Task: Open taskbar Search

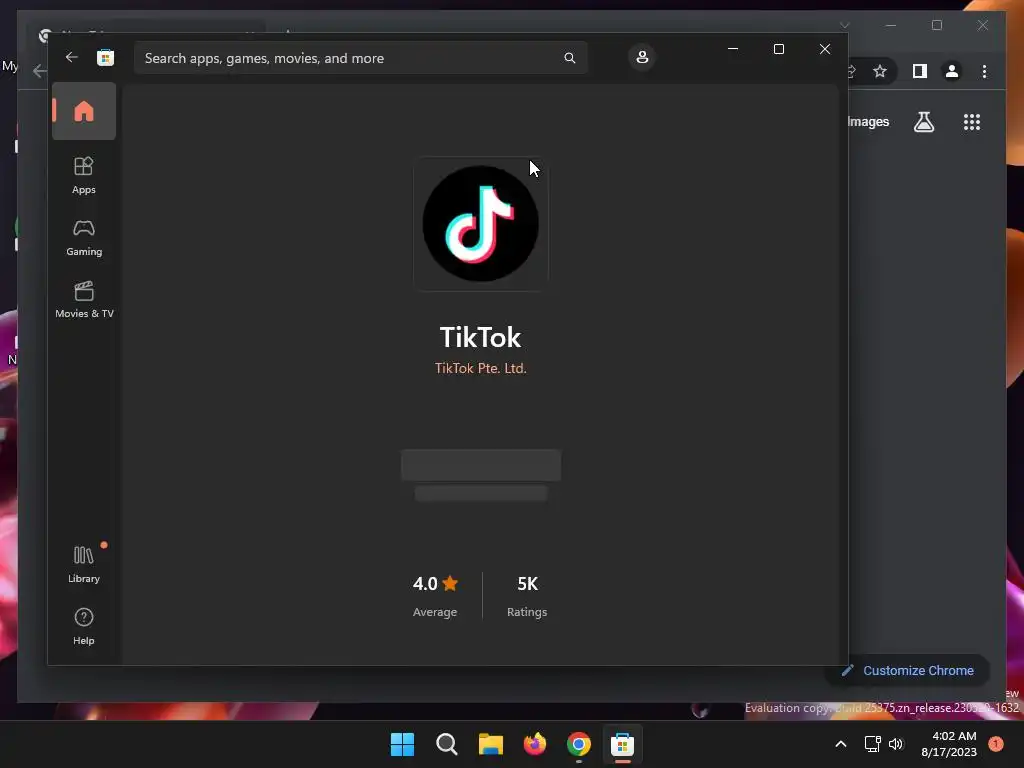Action: tap(447, 744)
